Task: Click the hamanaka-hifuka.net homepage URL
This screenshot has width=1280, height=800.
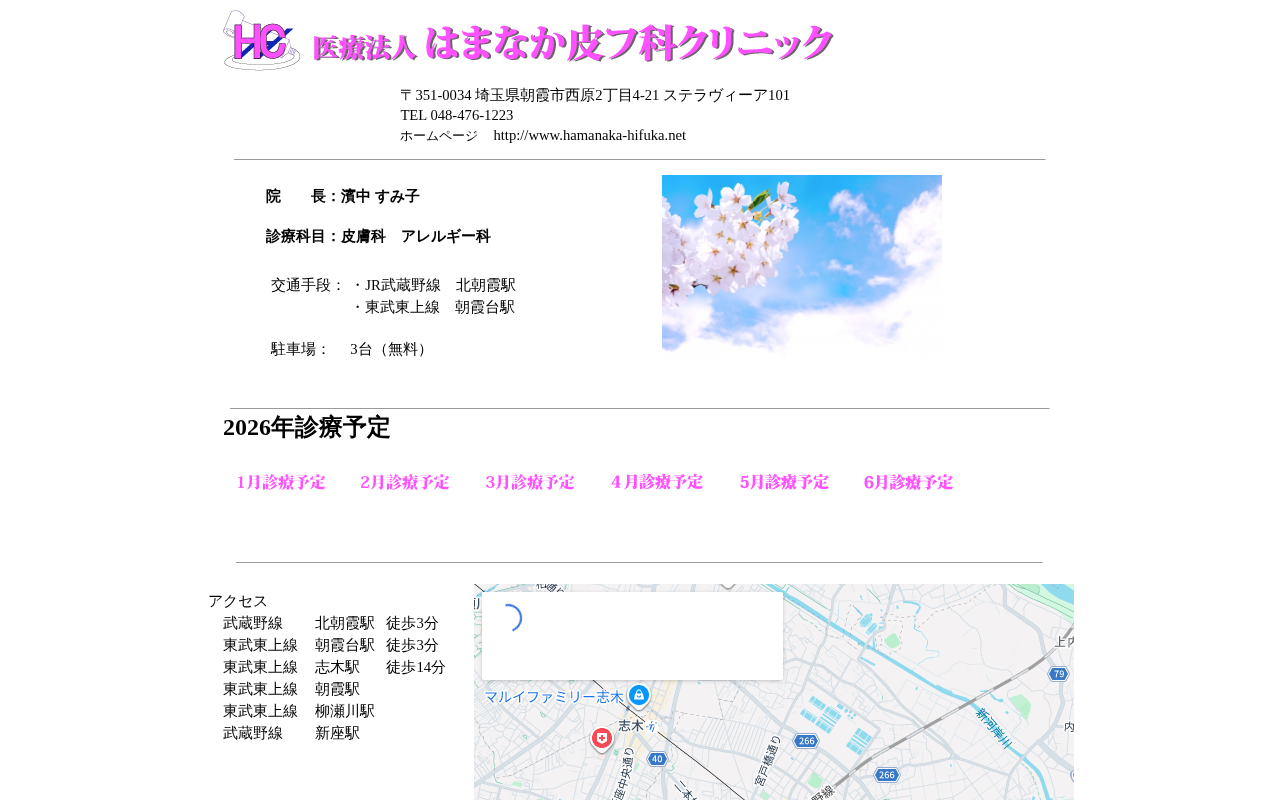Action: coord(589,135)
